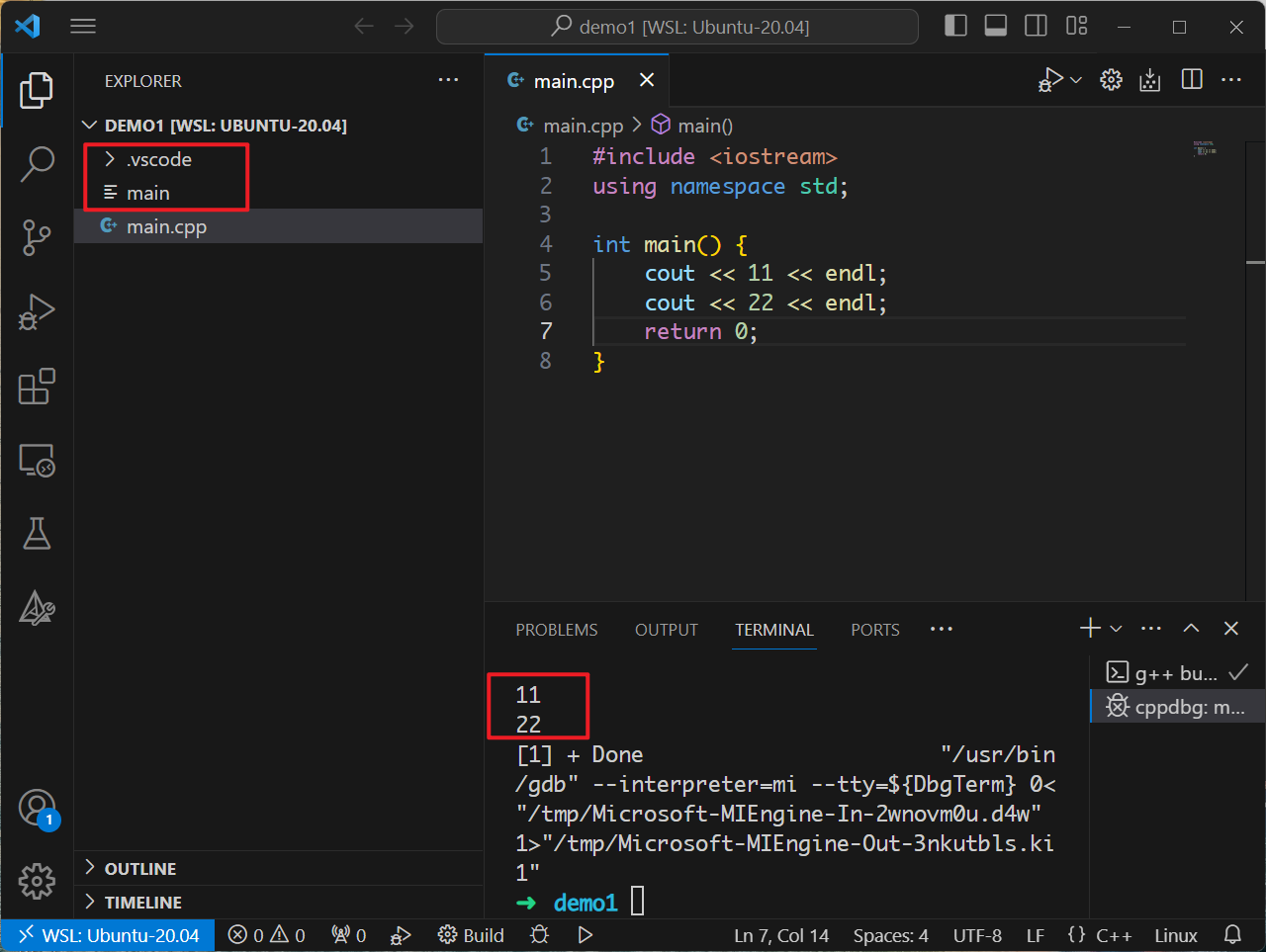Image resolution: width=1266 pixels, height=952 pixels.
Task: Open the PROBLEMS tab
Action: pyautogui.click(x=556, y=630)
